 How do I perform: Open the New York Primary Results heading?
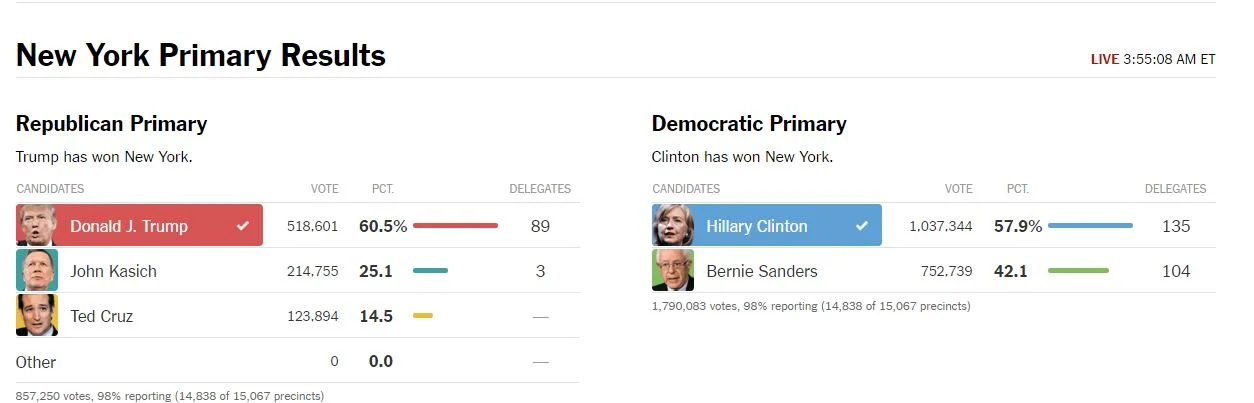pyautogui.click(x=201, y=55)
